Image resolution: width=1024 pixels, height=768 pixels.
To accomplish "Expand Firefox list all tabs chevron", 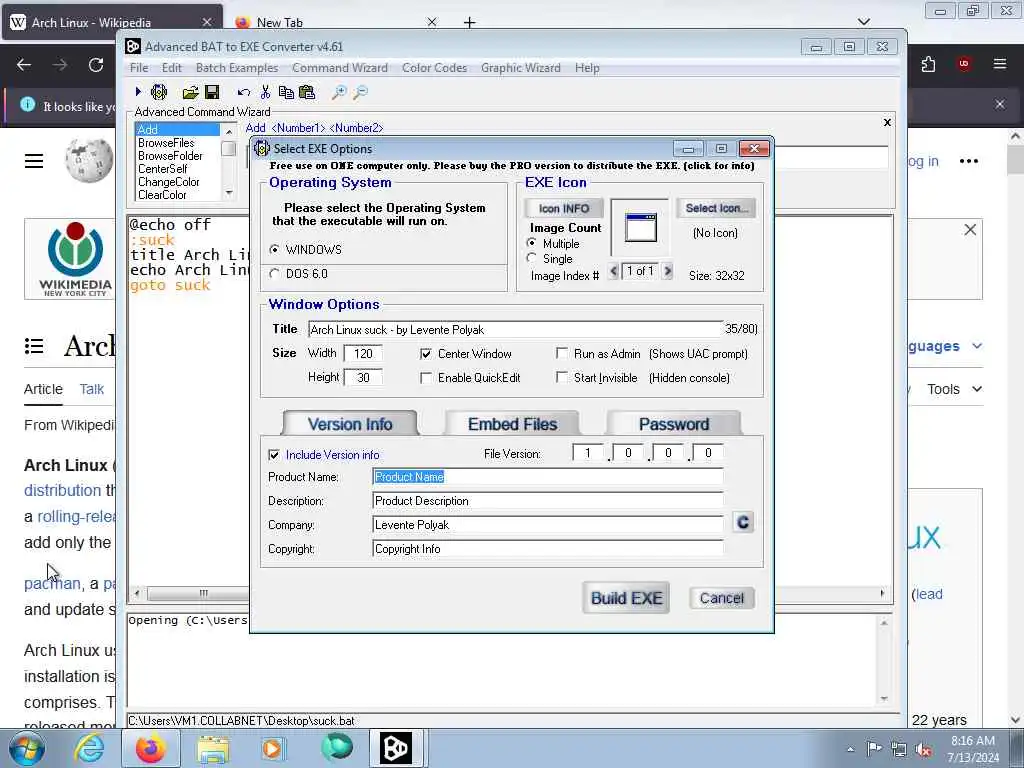I will click(864, 22).
